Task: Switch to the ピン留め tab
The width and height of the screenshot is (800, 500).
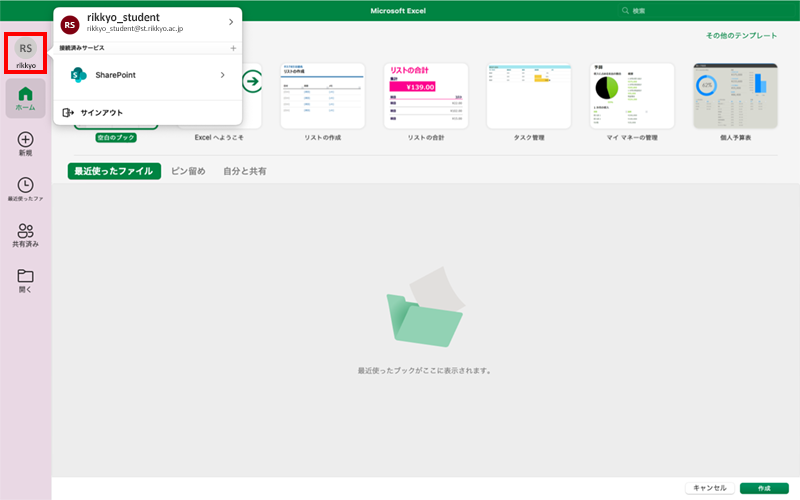Action: point(188,171)
